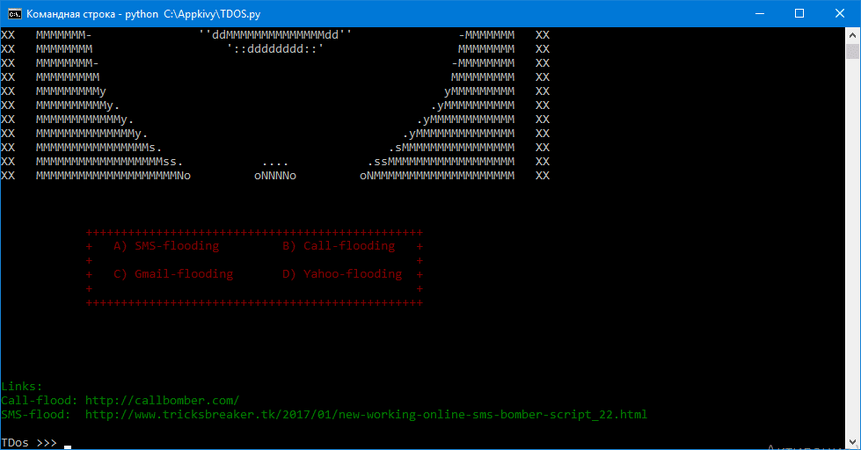Image resolution: width=861 pixels, height=450 pixels.
Task: Click the 'Call-flood:' label
Action: click(40, 400)
